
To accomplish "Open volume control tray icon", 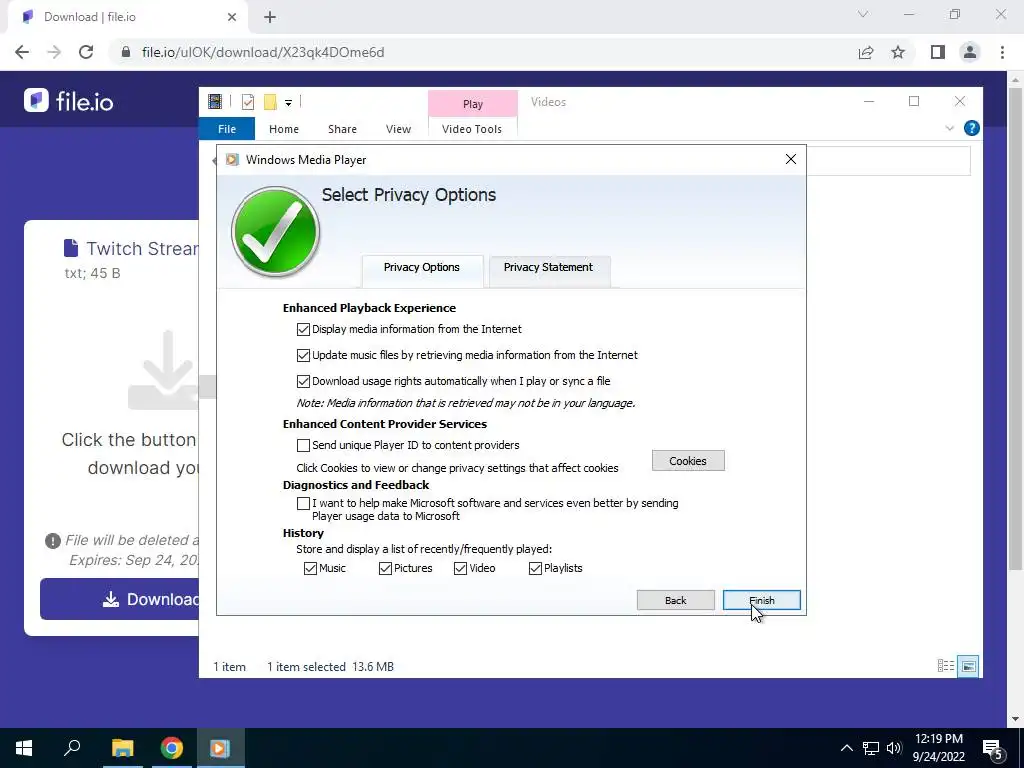I will [894, 748].
